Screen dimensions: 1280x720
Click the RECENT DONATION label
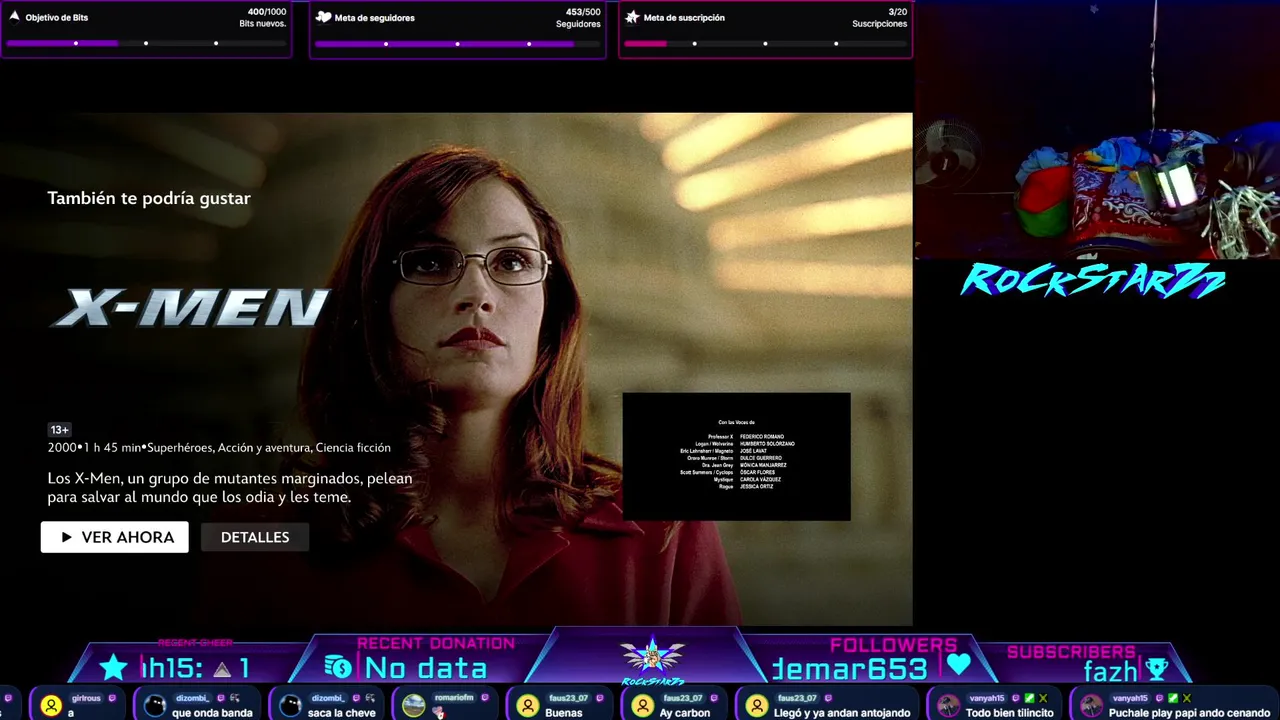tap(436, 644)
